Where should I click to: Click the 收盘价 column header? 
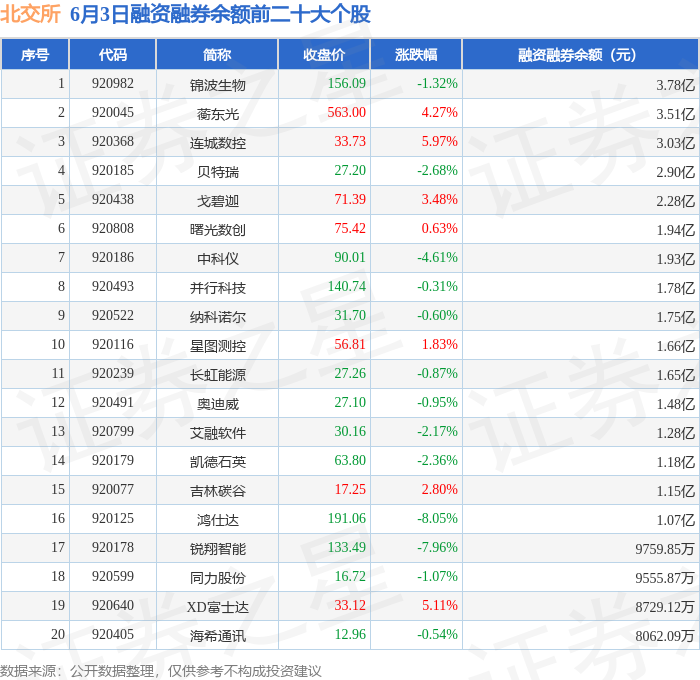pyautogui.click(x=324, y=54)
